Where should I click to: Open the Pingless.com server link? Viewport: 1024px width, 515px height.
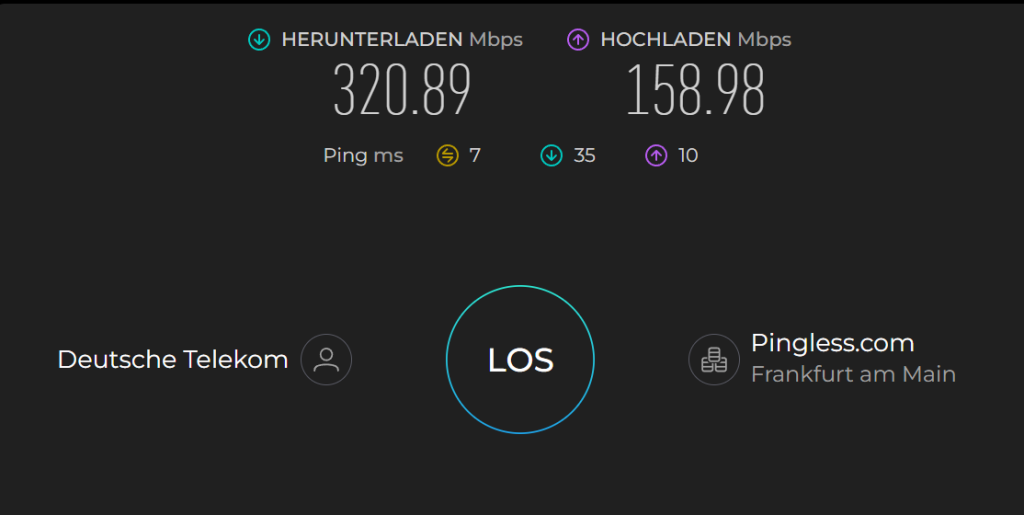coord(832,343)
